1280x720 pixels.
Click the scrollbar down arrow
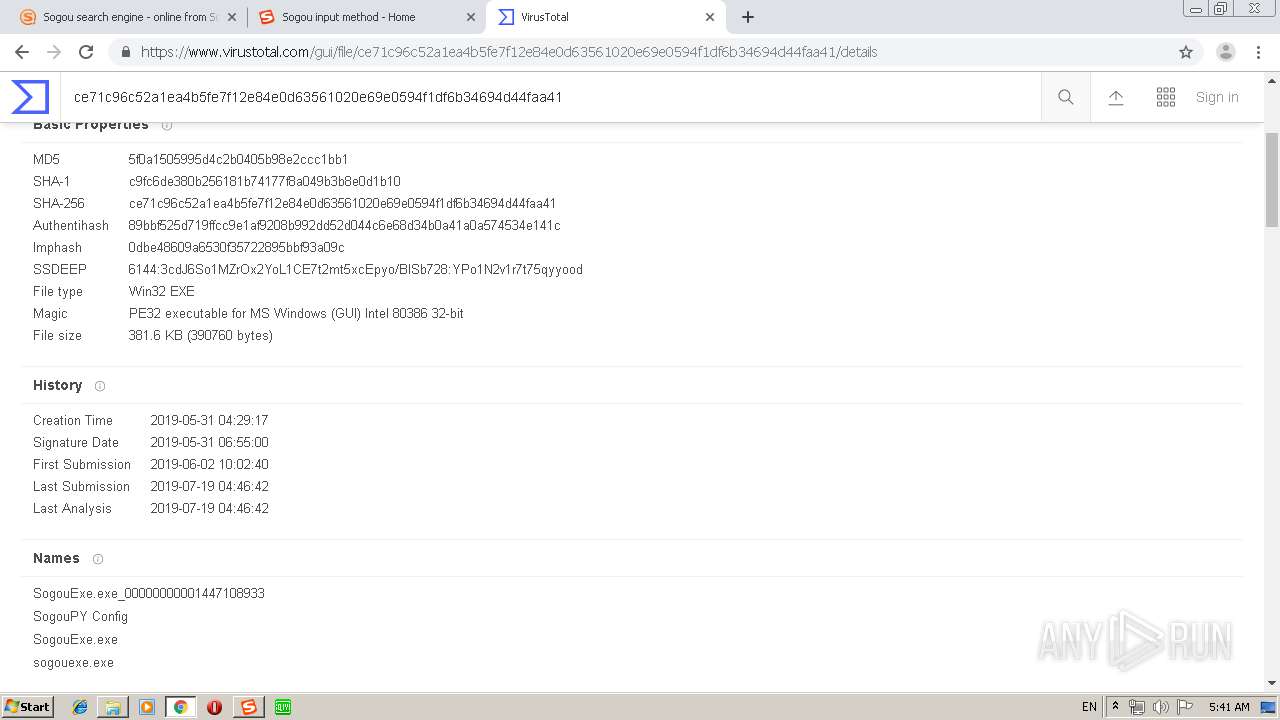click(x=1272, y=683)
